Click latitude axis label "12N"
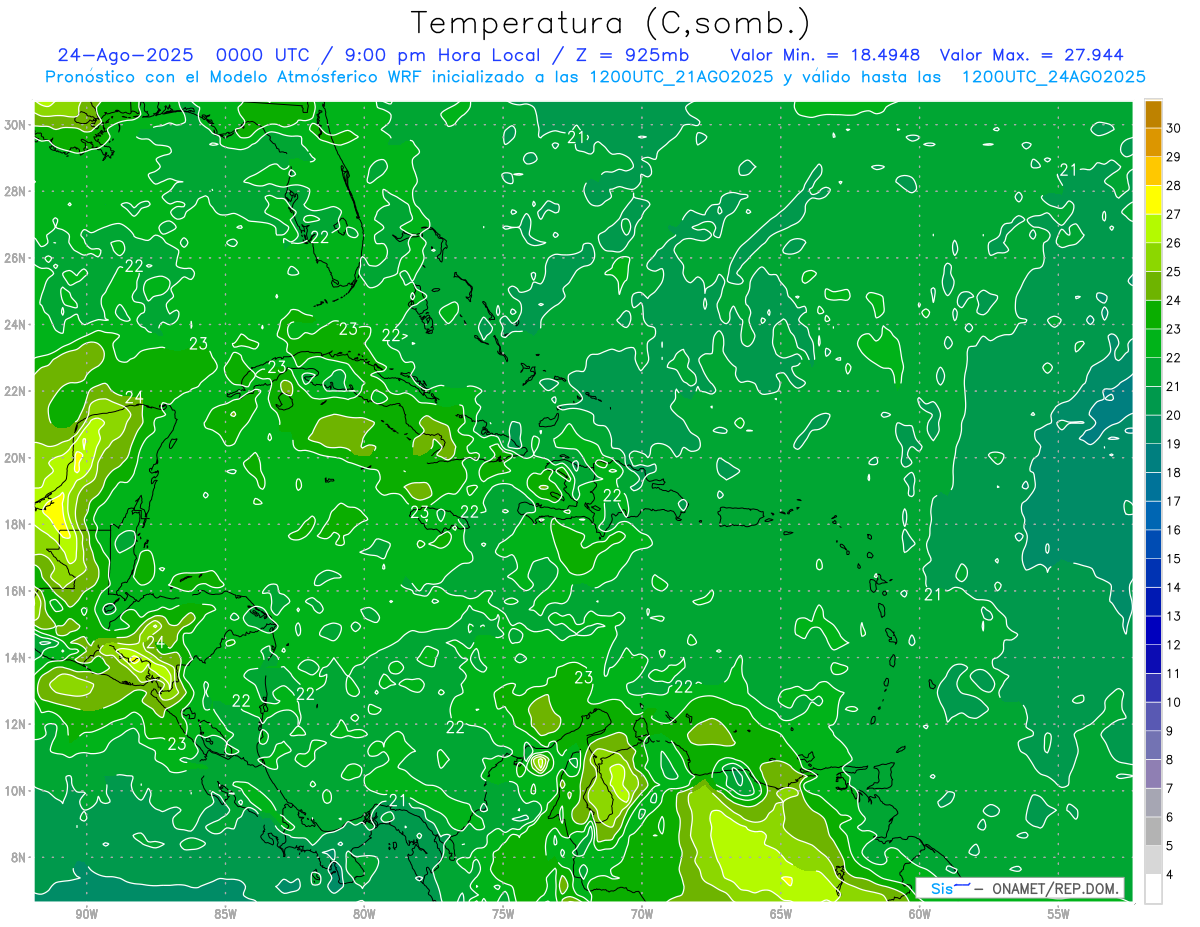Screen dimensions: 1200x927 pos(15,724)
